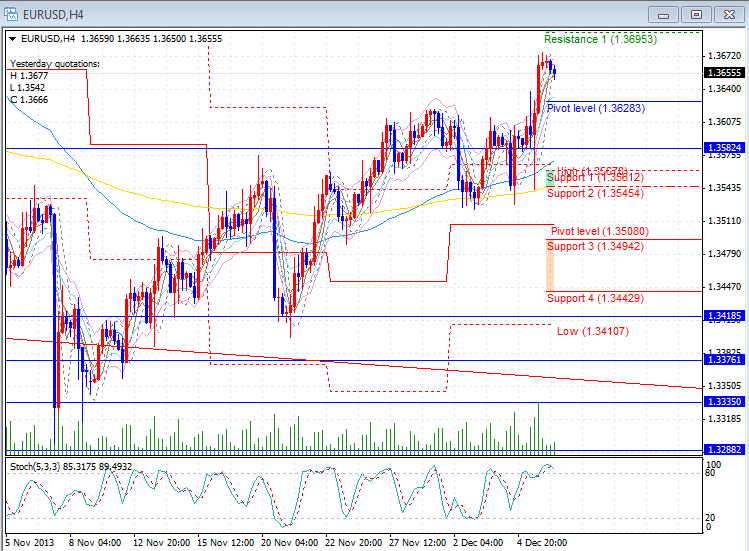Image resolution: width=749 pixels, height=551 pixels.
Task: Click the Support 3 (1.34942) label
Action: (595, 246)
